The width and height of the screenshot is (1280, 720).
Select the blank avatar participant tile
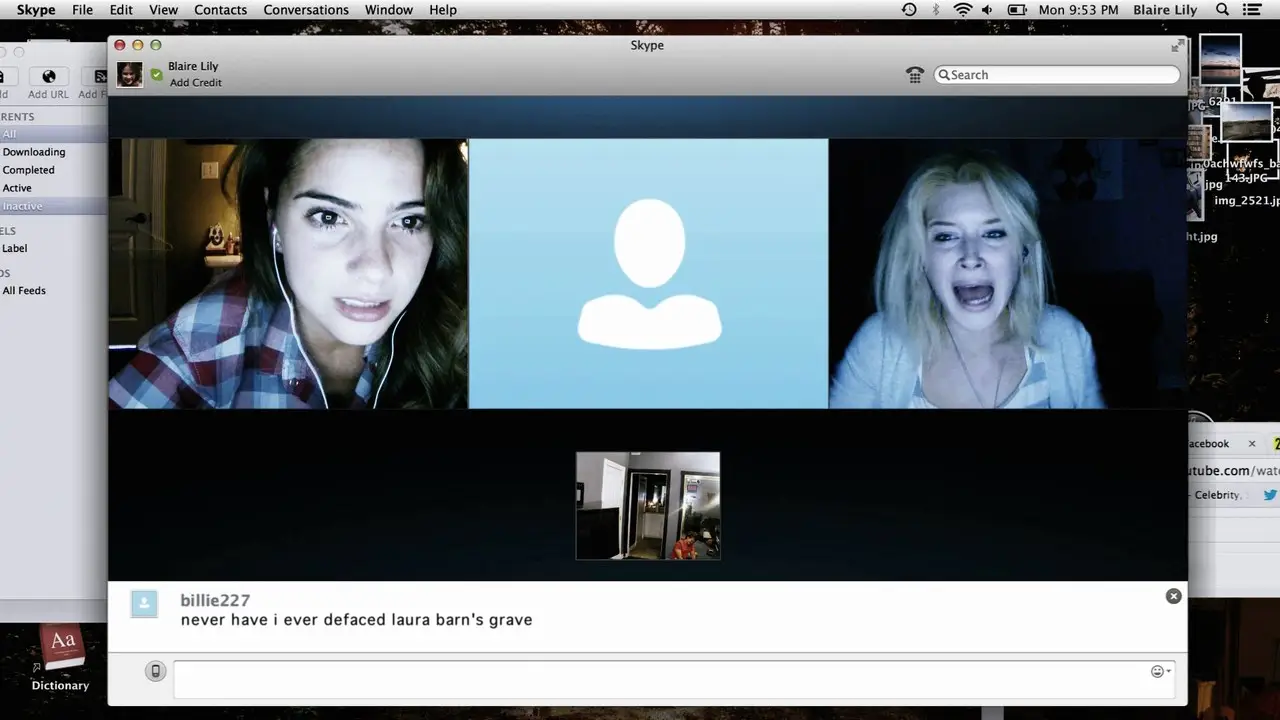[648, 273]
